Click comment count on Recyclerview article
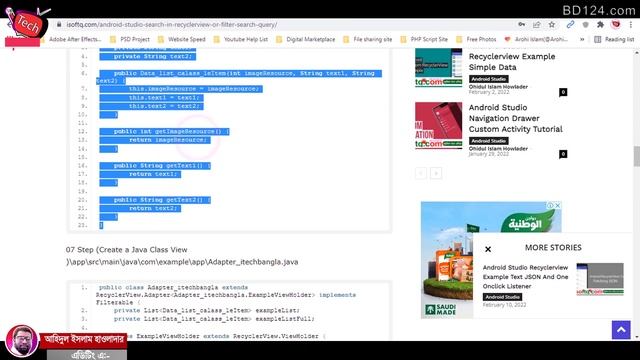 point(563,92)
